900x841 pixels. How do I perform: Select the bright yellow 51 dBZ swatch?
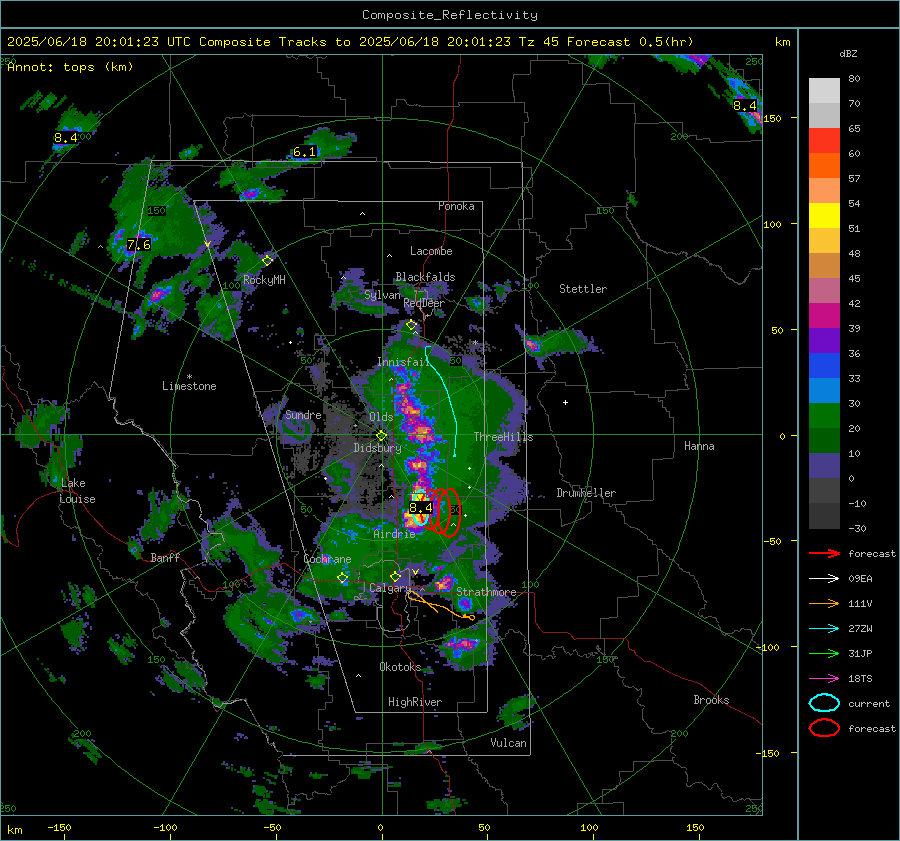[824, 216]
